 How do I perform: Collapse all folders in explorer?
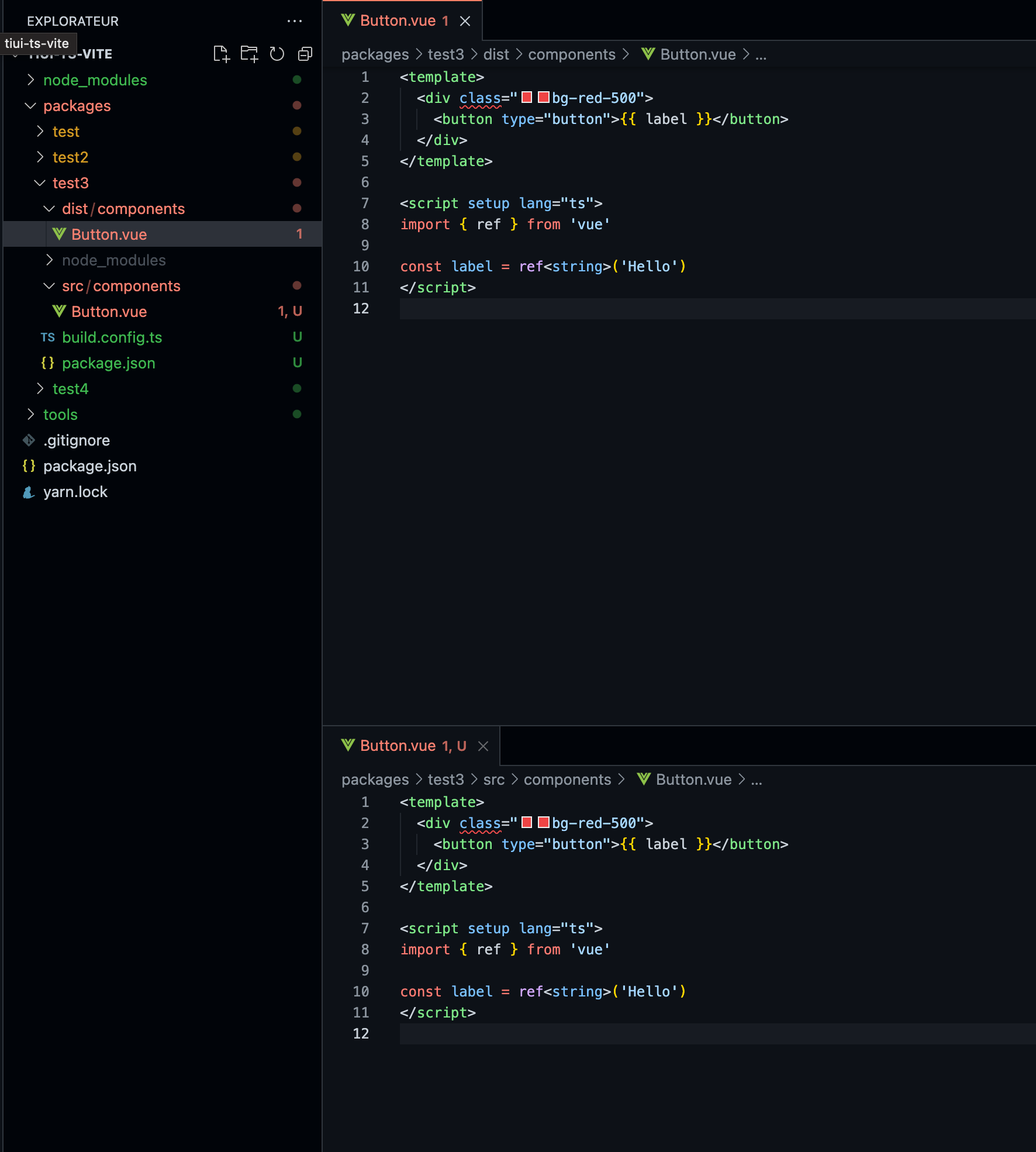[305, 54]
